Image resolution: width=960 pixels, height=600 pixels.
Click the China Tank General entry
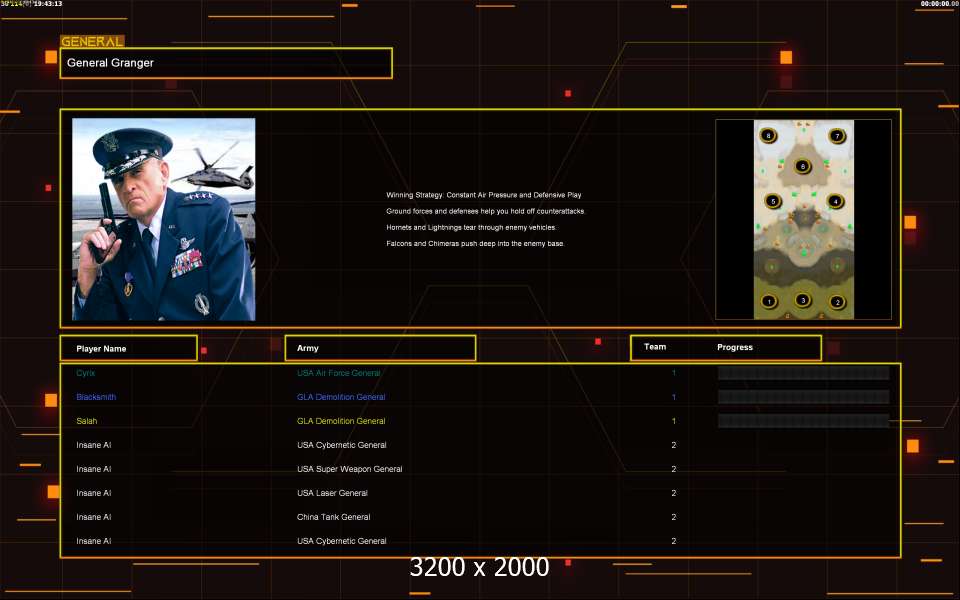333,517
